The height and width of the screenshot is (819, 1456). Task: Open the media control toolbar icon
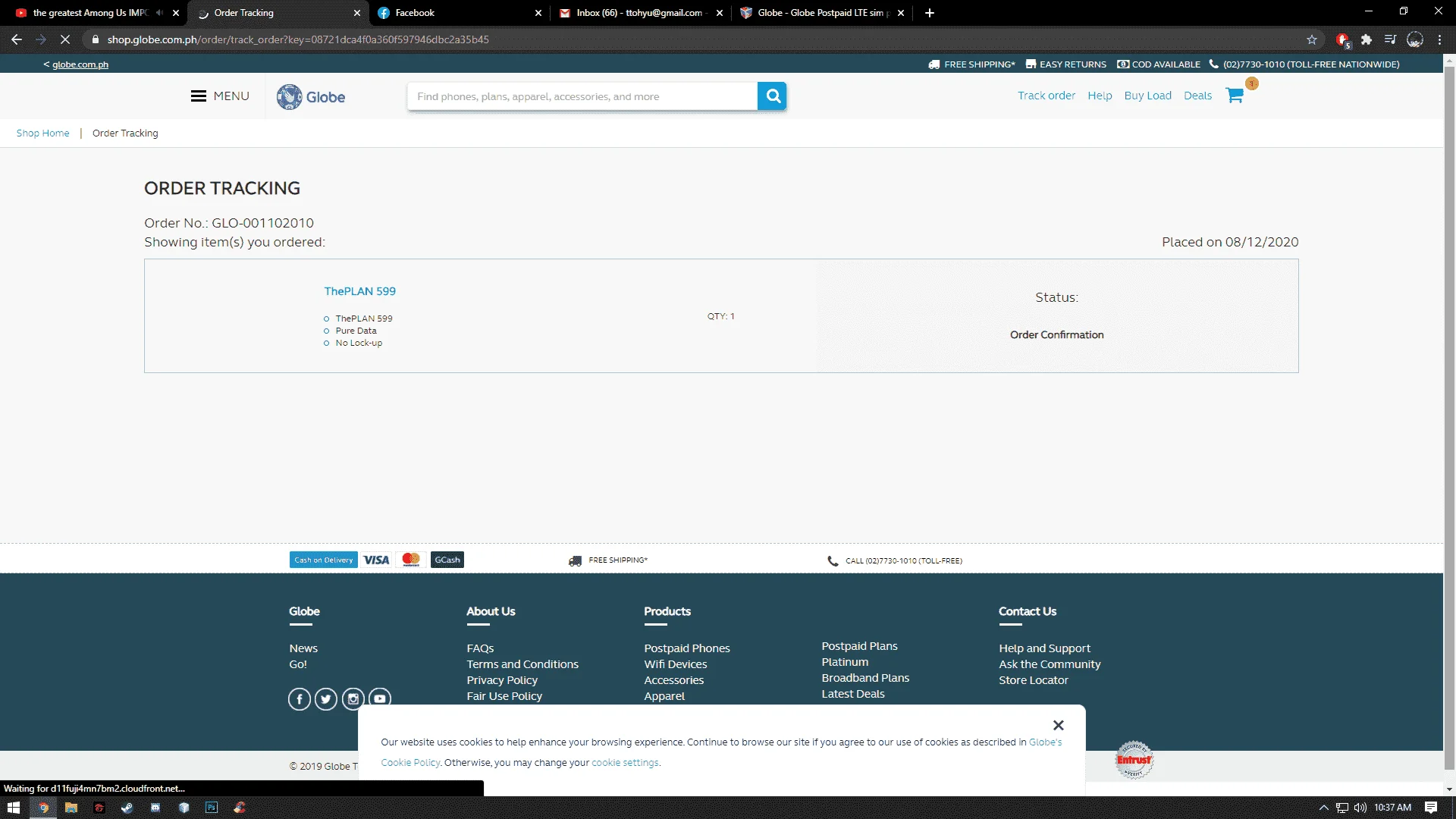[x=1390, y=39]
